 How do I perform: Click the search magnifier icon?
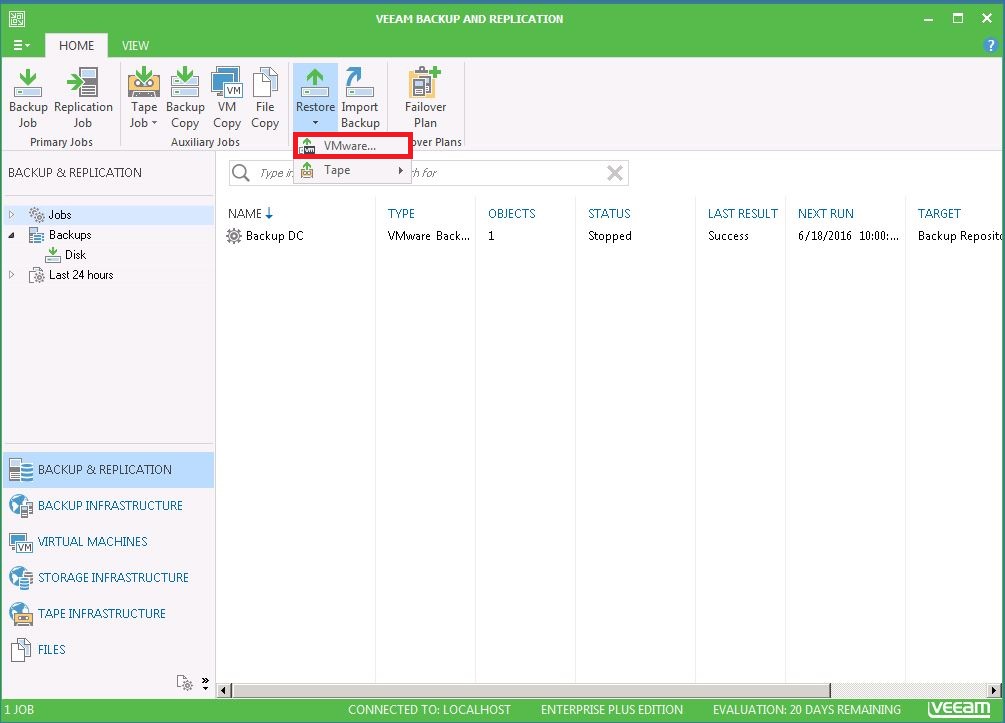tap(240, 173)
